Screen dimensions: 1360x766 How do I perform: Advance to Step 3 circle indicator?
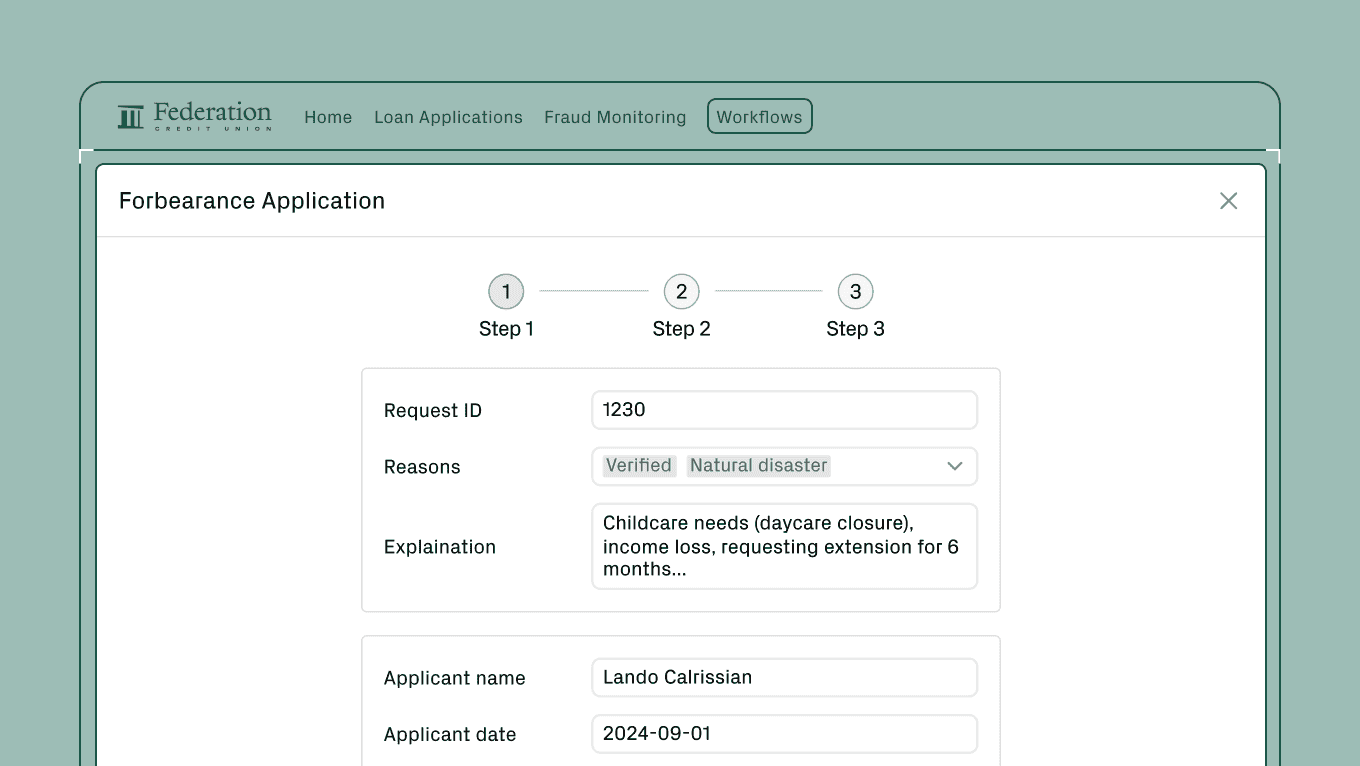point(855,291)
